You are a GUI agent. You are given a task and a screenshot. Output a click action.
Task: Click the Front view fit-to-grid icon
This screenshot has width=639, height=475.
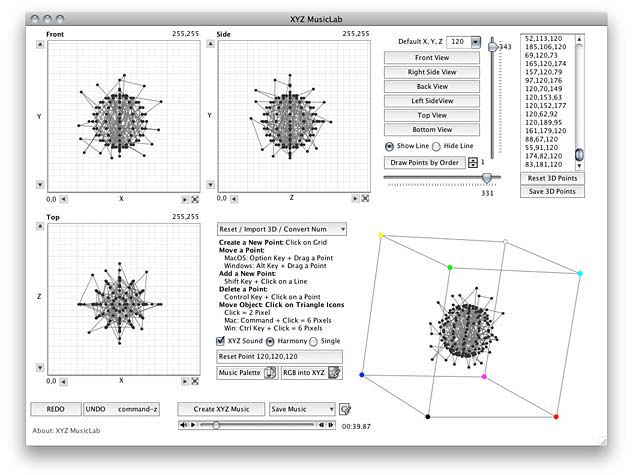[195, 199]
